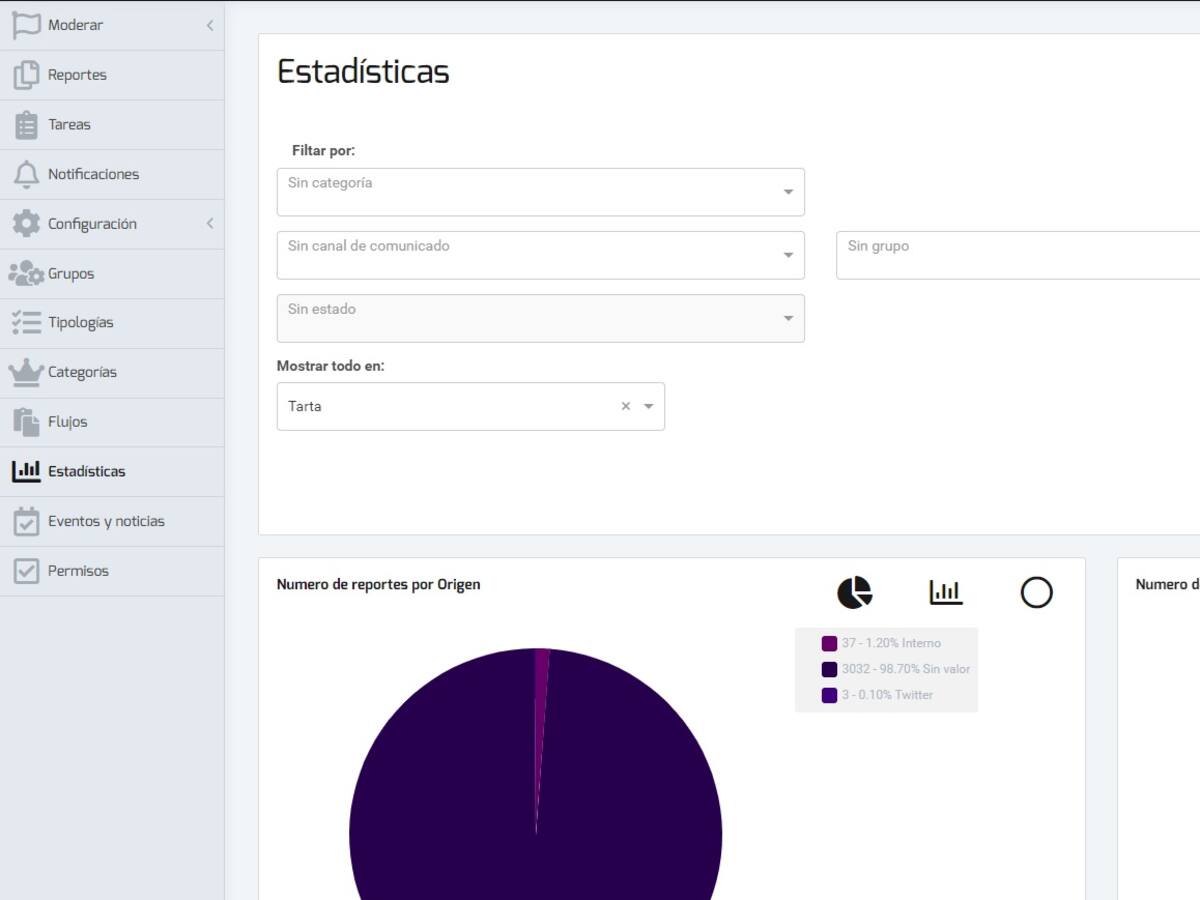Open the Sin categoría dropdown
Image resolution: width=1200 pixels, height=900 pixels.
pos(540,192)
